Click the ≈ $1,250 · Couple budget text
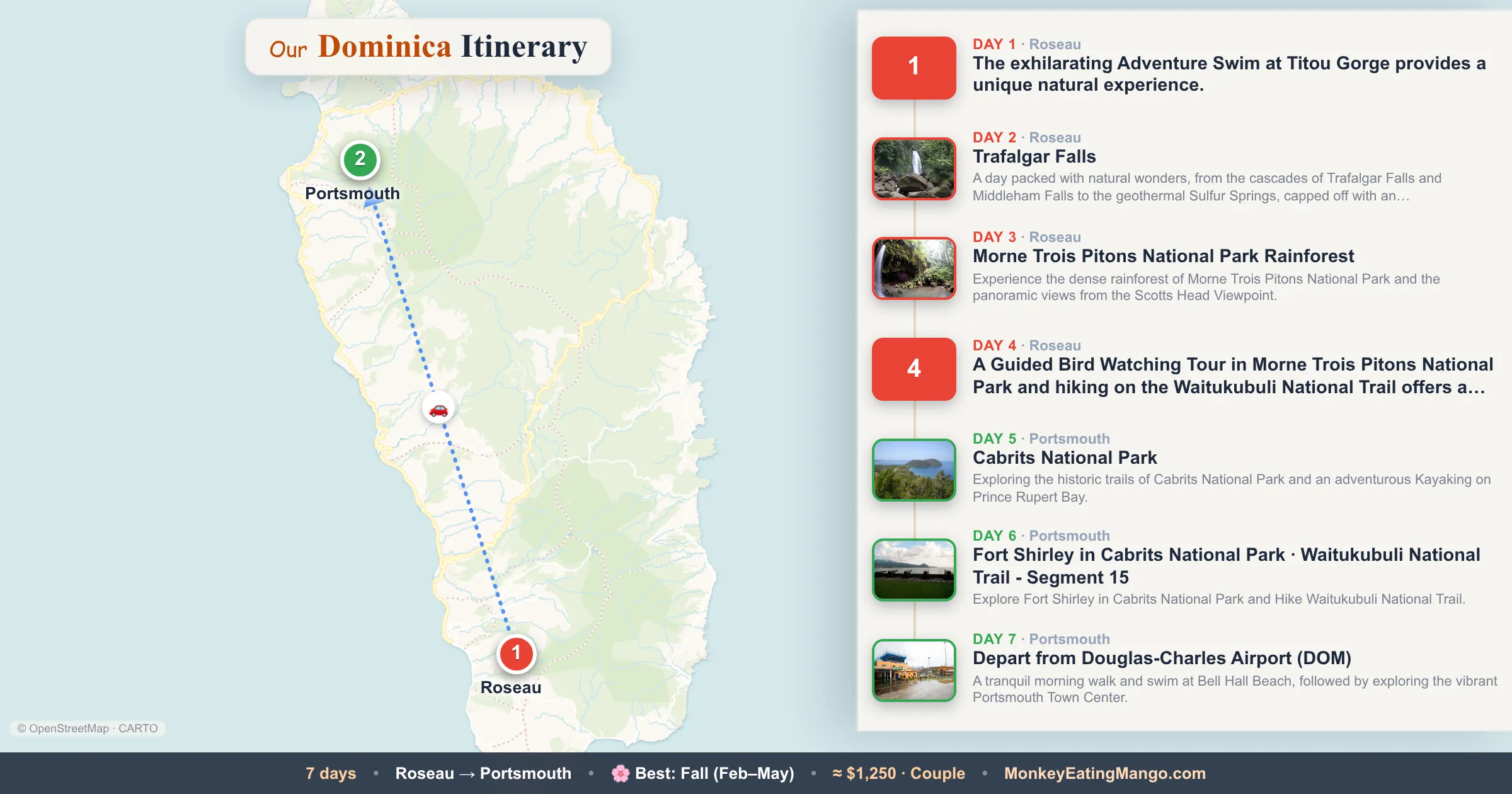Viewport: 1512px width, 794px height. pos(898,773)
